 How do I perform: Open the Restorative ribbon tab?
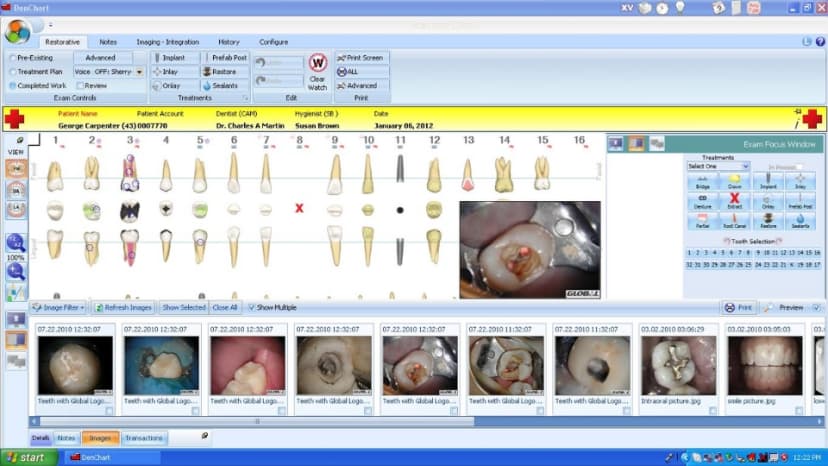(x=62, y=42)
